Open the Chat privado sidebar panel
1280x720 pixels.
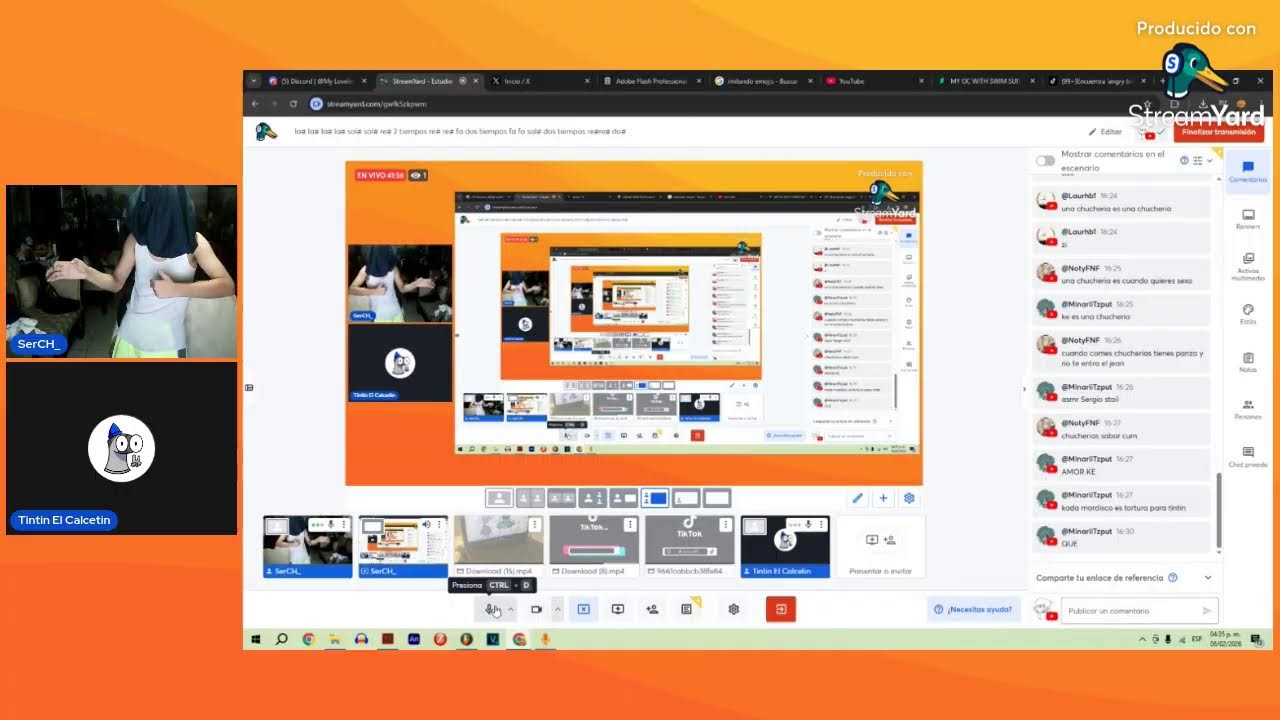click(1248, 457)
